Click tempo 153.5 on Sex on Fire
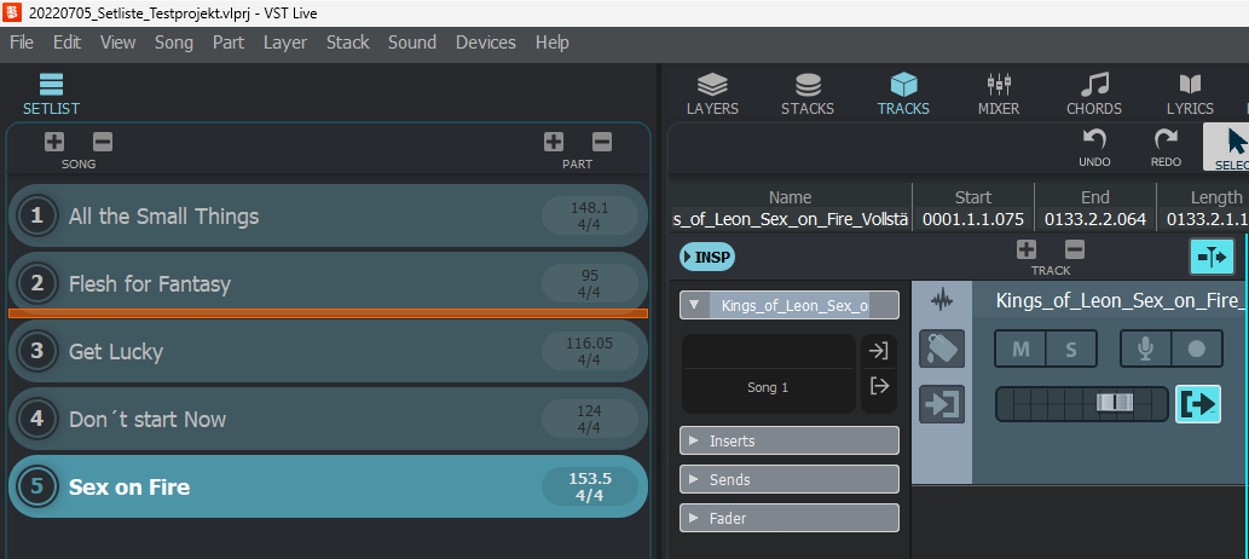Screen dimensions: 1249x559 pyautogui.click(x=589, y=478)
